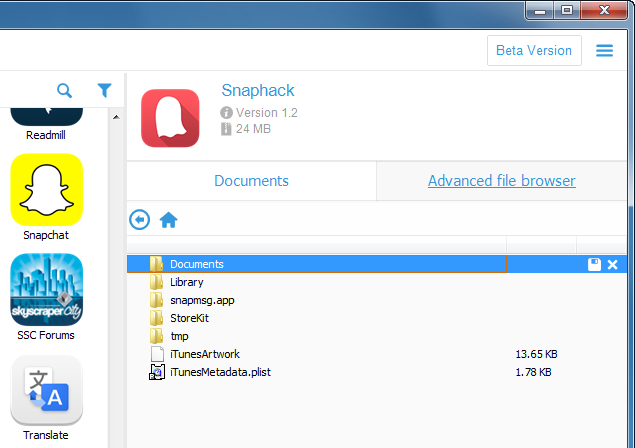This screenshot has height=448, width=635.
Task: Switch to the Documents tab
Action: click(x=251, y=181)
